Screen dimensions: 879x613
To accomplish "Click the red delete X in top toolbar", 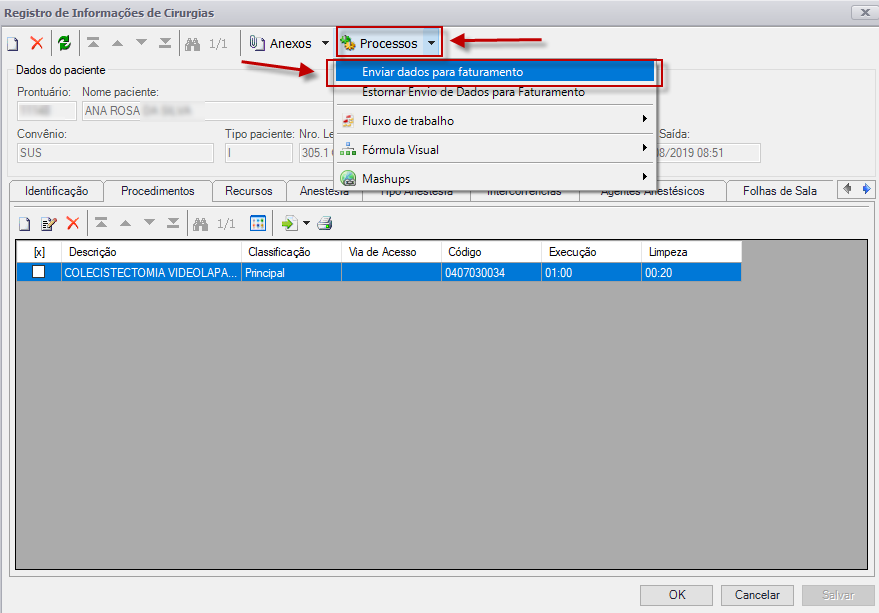I will pyautogui.click(x=36, y=43).
